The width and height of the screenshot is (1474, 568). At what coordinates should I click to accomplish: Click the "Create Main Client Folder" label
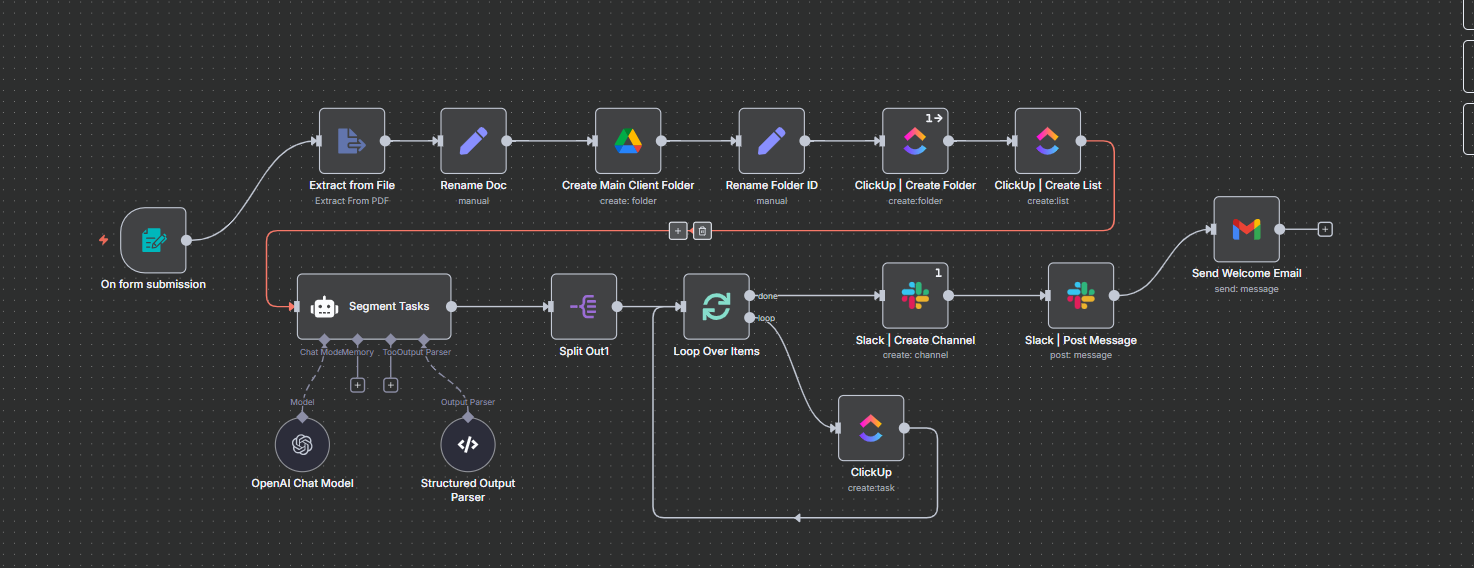(628, 185)
